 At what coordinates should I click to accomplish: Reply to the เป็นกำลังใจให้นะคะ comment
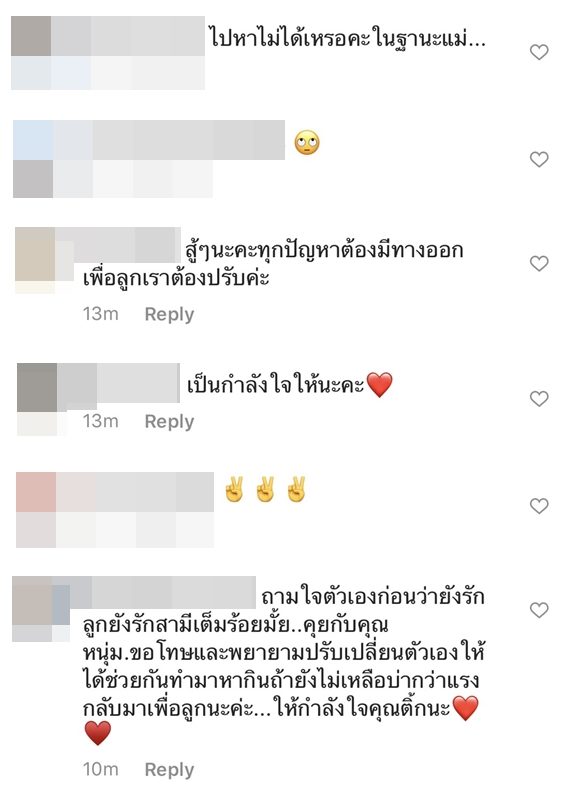pos(169,421)
